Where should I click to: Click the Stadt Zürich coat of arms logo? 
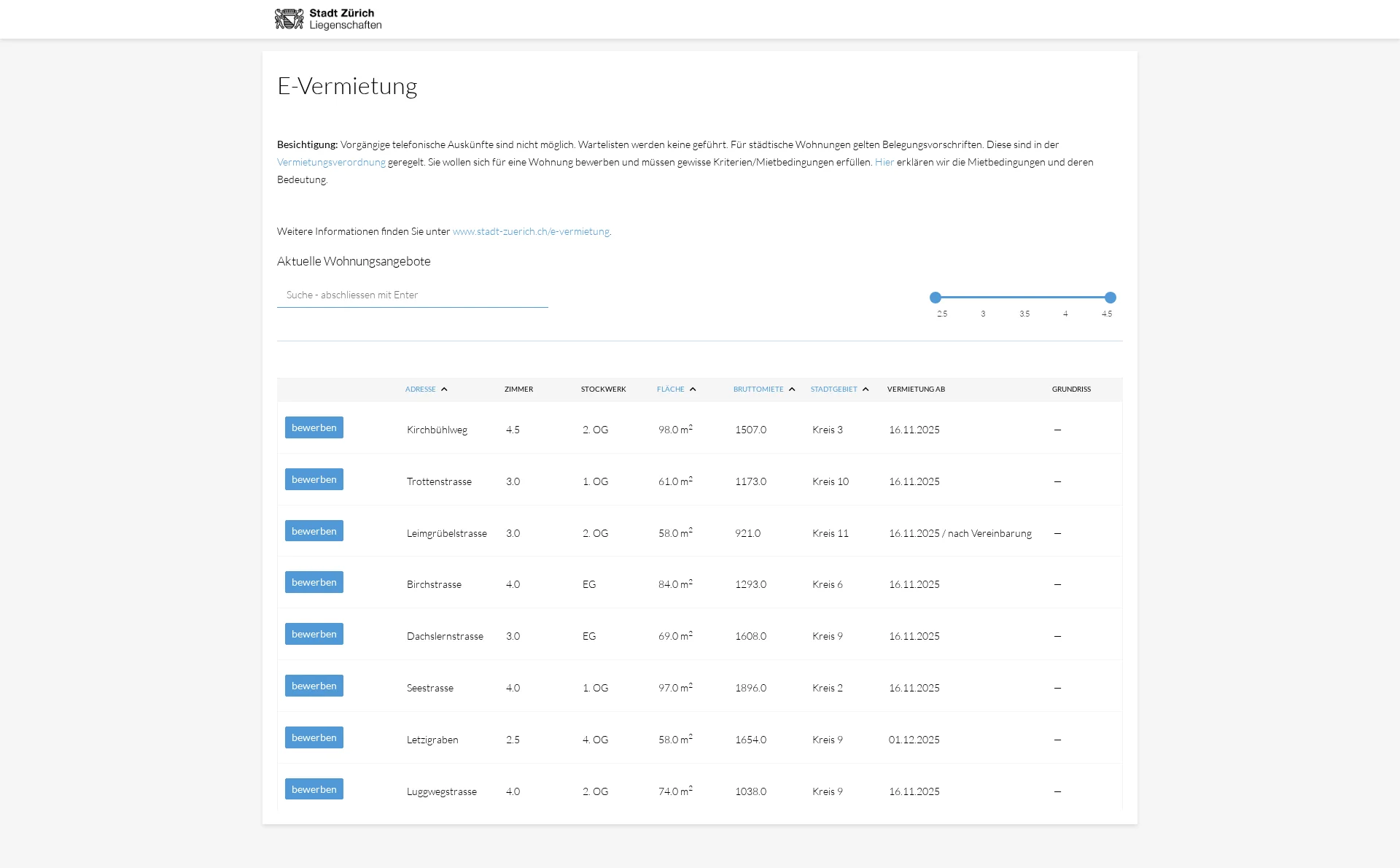pos(289,19)
